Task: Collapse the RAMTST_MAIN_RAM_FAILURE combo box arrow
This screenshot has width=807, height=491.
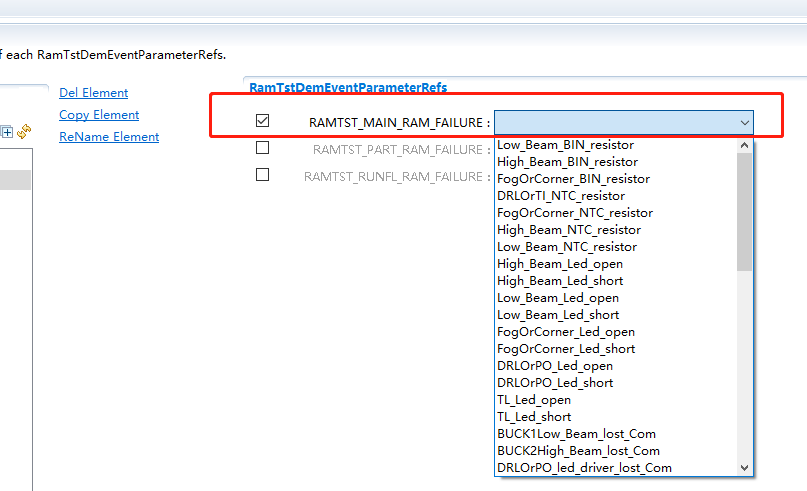Action: click(744, 122)
